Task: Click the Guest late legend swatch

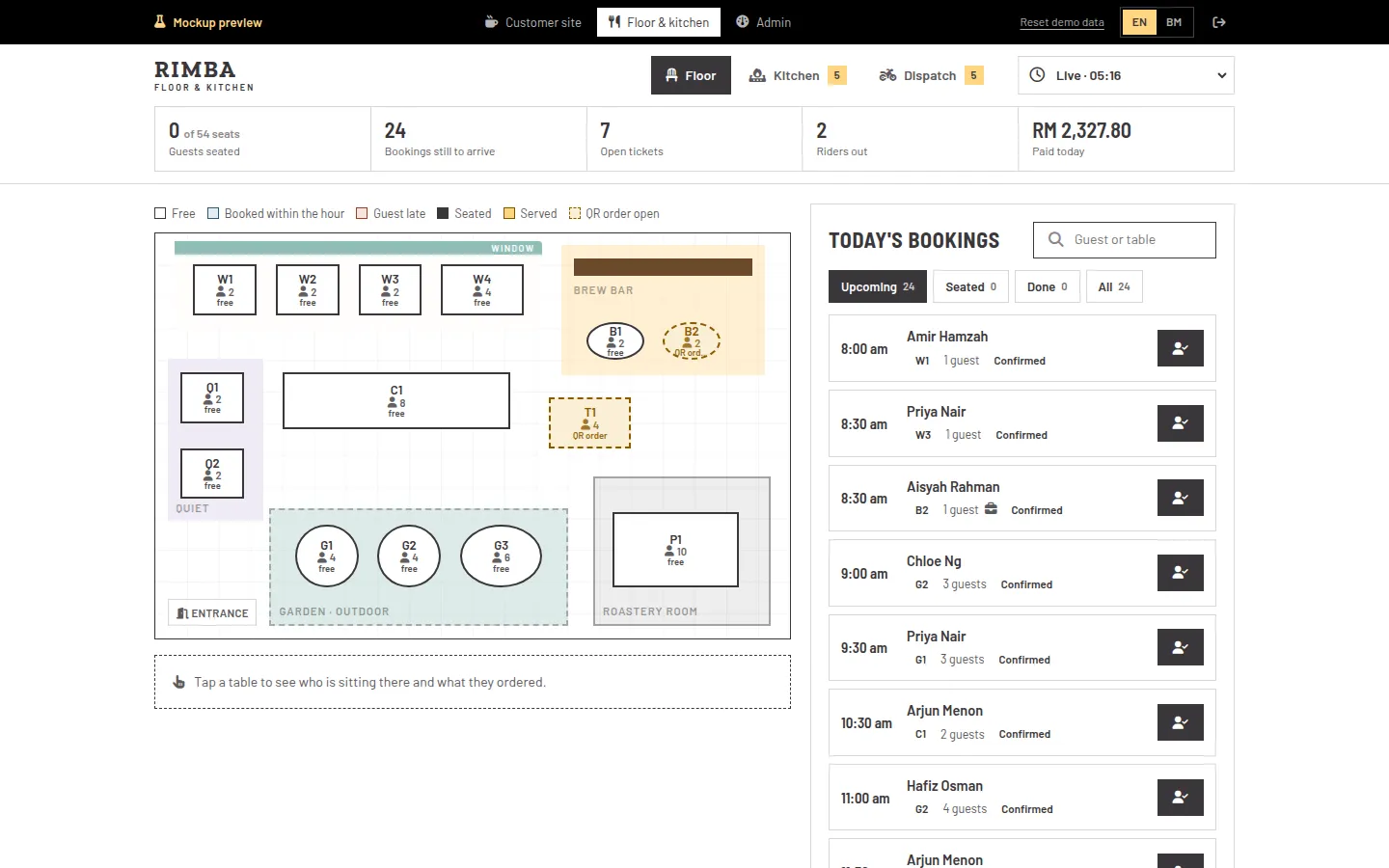Action: pos(362,213)
